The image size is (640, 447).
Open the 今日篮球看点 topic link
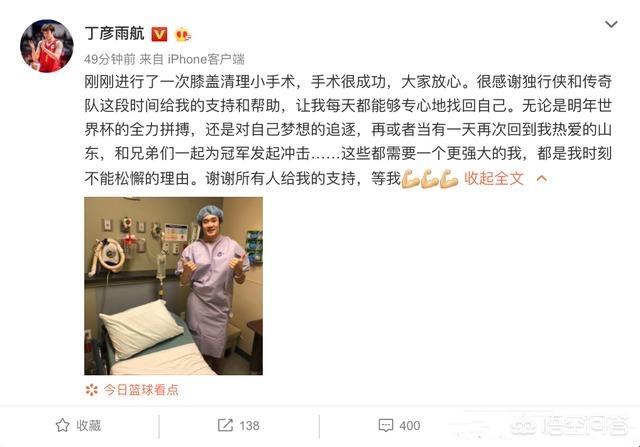click(x=141, y=390)
